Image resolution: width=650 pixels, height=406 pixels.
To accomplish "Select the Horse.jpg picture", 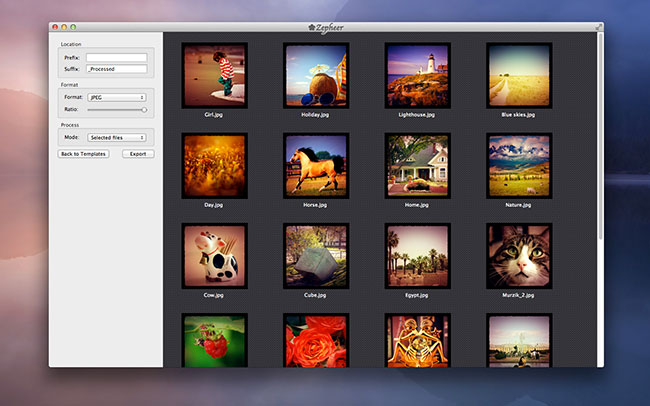I will pos(315,165).
